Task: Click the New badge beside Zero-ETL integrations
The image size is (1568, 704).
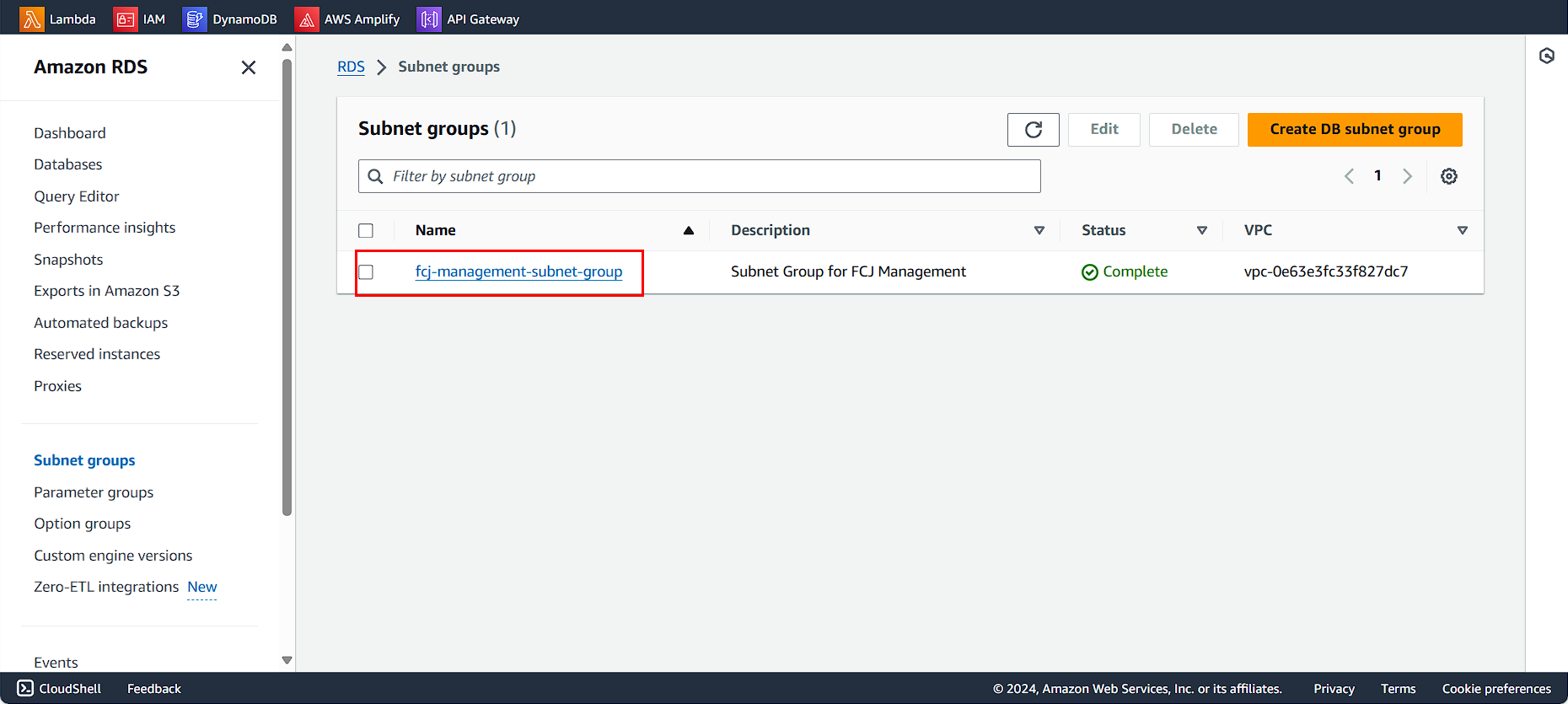Action: (x=202, y=587)
